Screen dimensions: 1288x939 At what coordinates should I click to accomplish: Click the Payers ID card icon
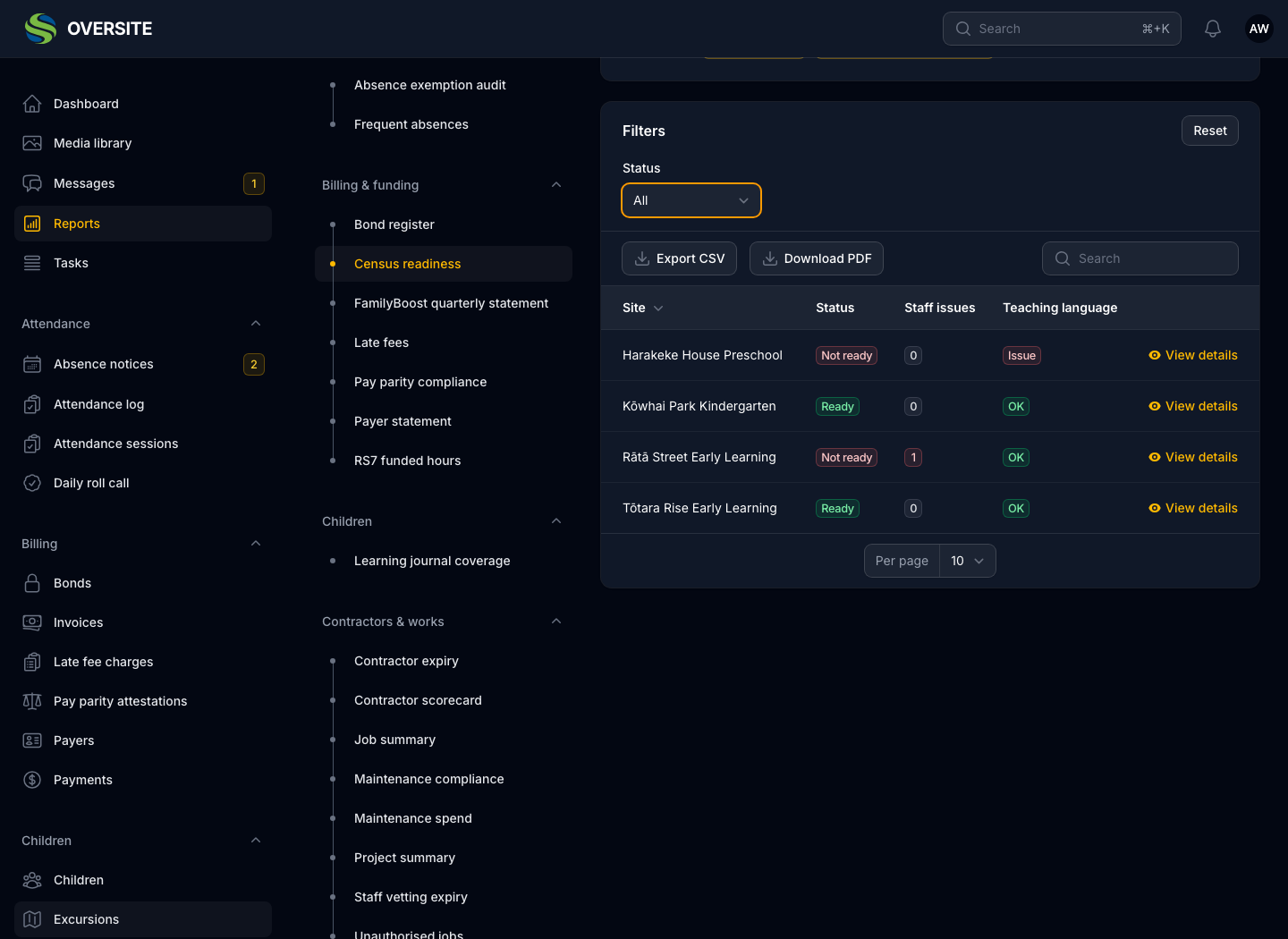pyautogui.click(x=32, y=740)
